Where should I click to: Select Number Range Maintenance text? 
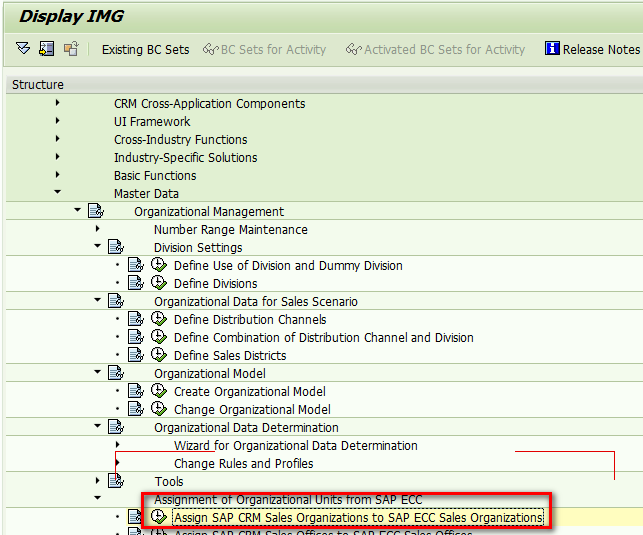pos(231,230)
